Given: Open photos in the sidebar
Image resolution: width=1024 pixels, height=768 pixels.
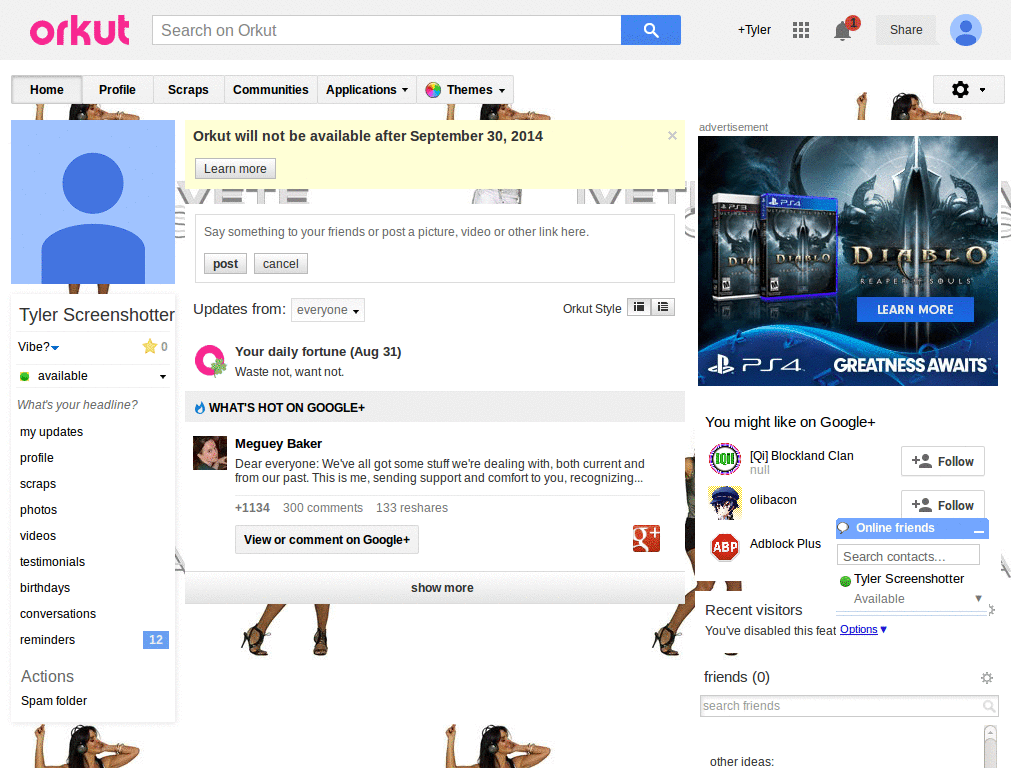Looking at the screenshot, I should (39, 510).
